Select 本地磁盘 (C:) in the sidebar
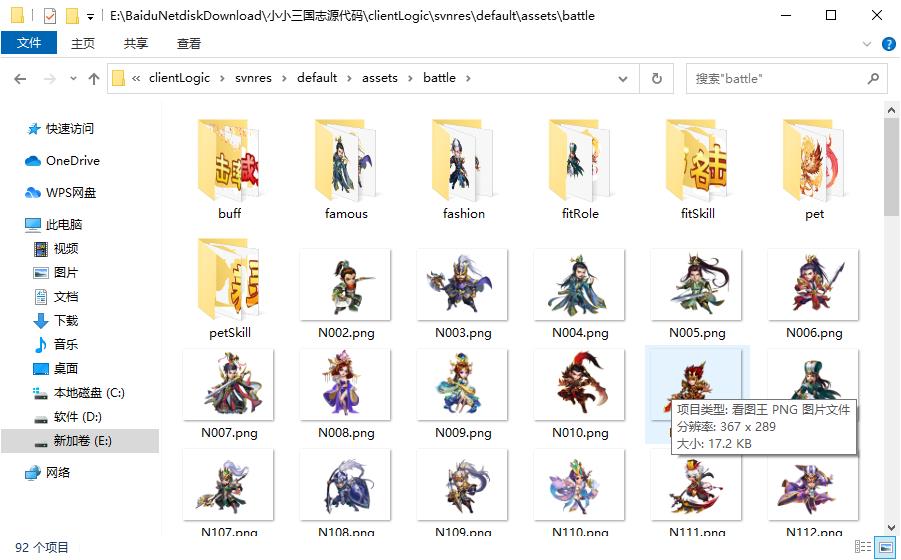The width and height of the screenshot is (901, 560). (88, 393)
